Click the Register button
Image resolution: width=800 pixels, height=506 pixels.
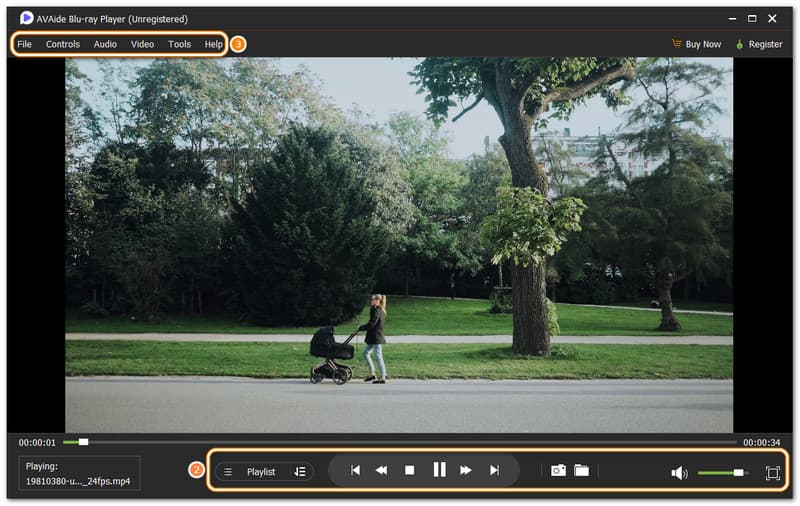tap(758, 44)
